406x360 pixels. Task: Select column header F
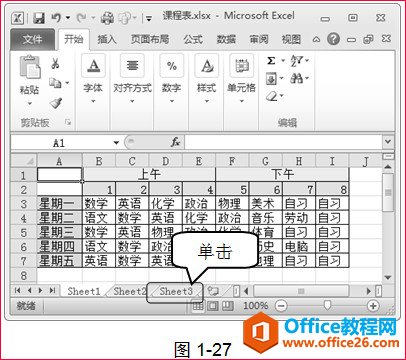point(232,161)
